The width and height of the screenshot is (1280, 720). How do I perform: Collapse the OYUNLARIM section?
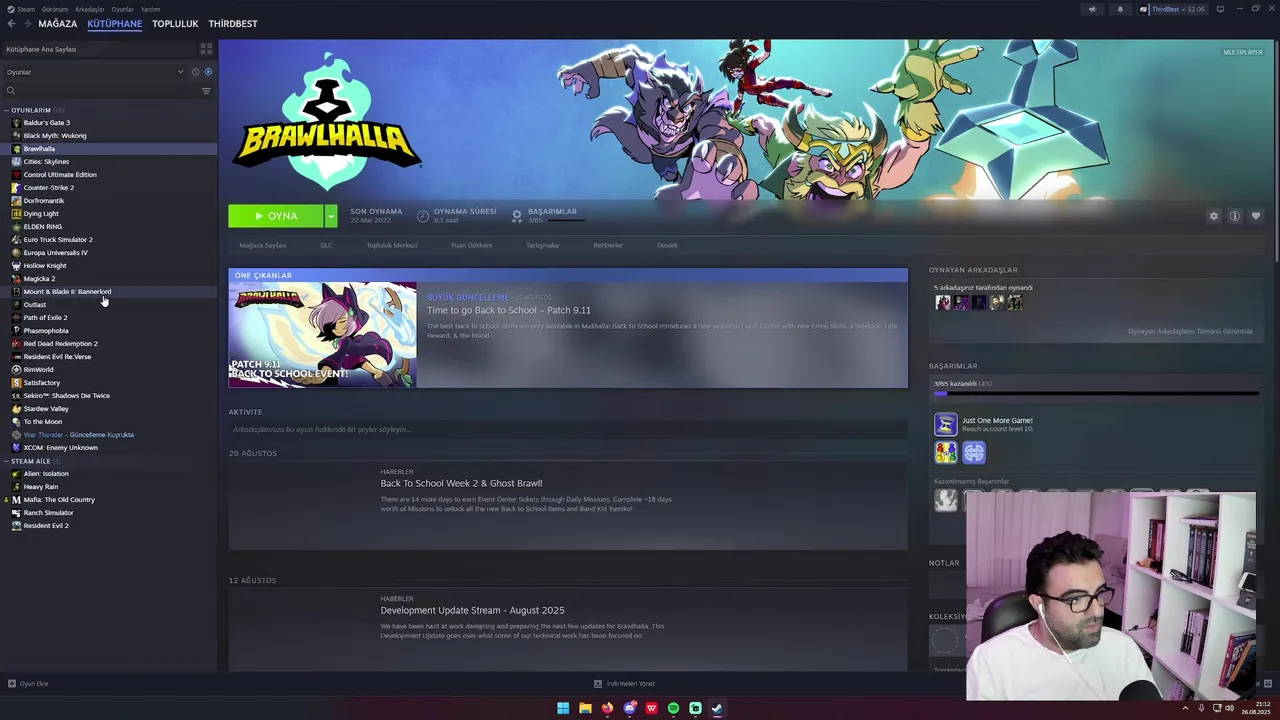tap(7, 110)
